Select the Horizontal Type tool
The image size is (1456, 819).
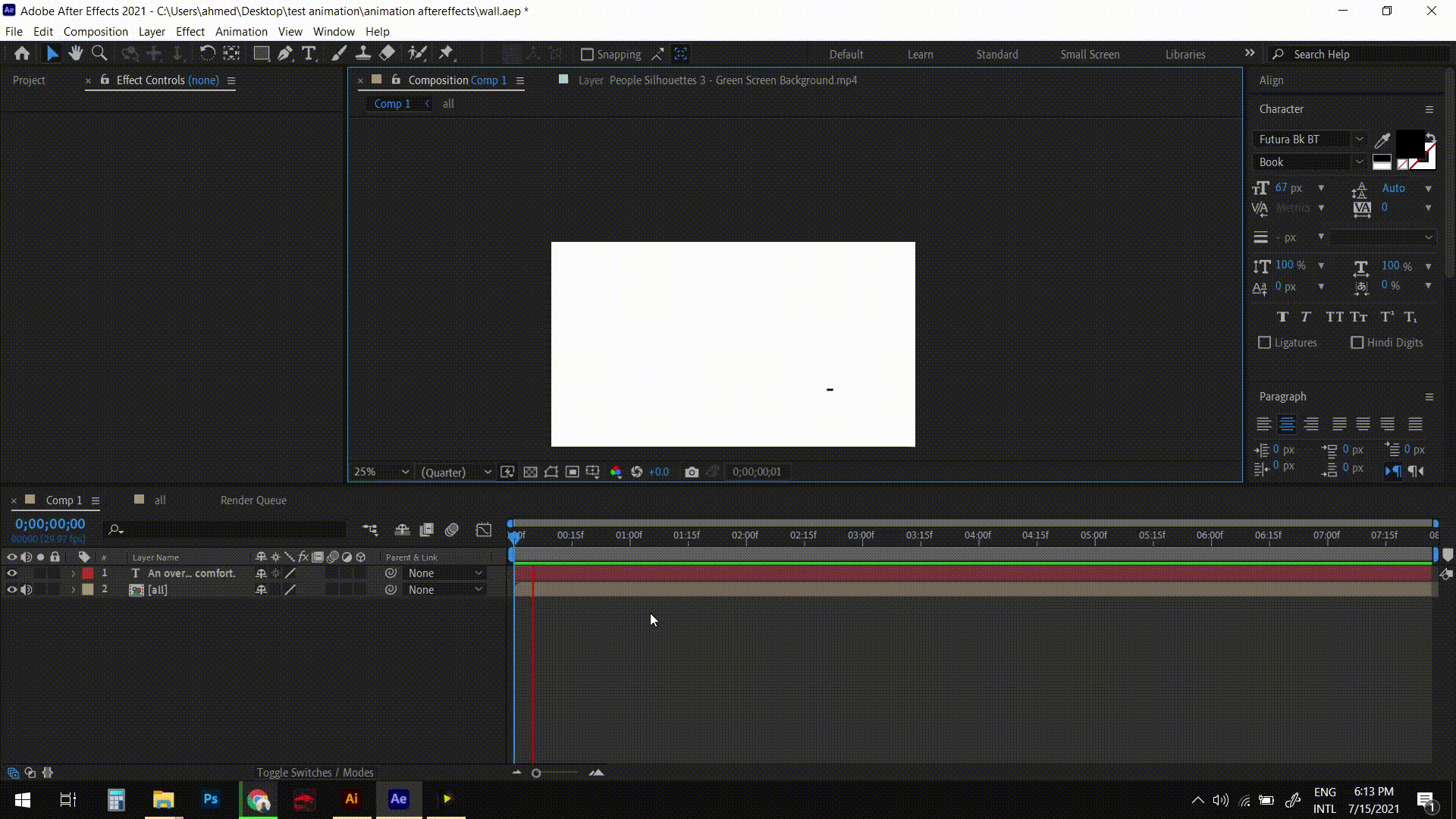[309, 54]
